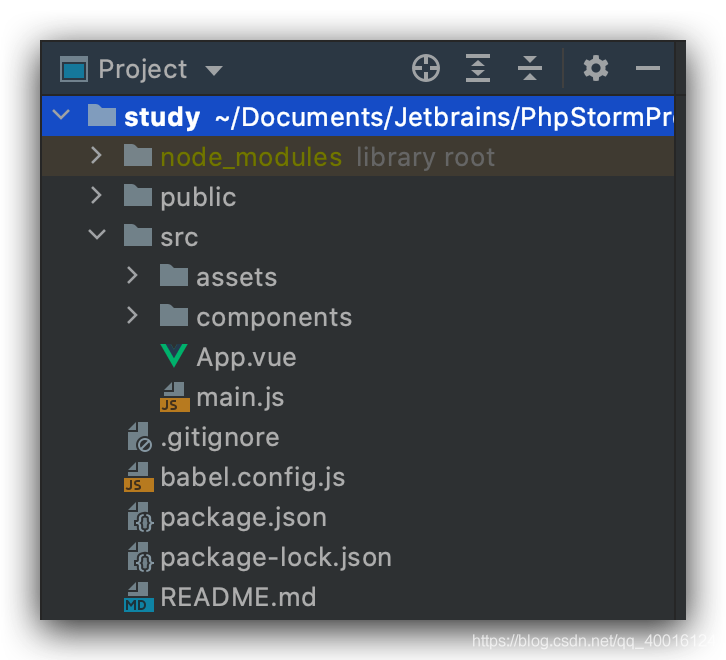Click the JS file icon beside main.js
Viewport: 726px width, 660px height.
(x=175, y=397)
